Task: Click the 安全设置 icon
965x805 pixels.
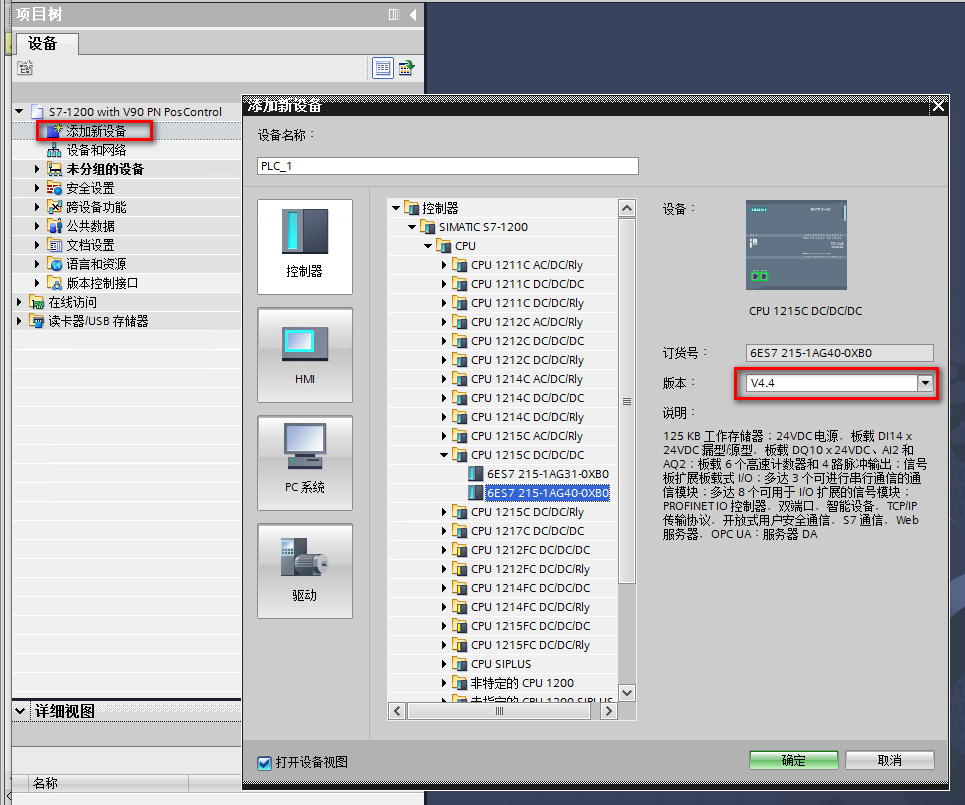Action: (x=55, y=188)
